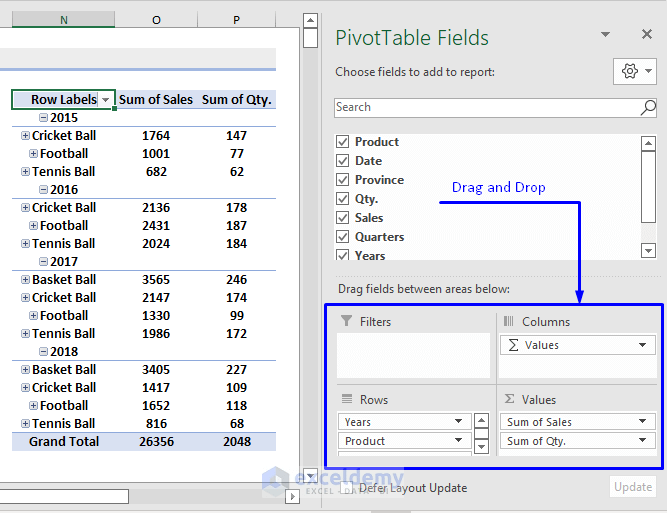The width and height of the screenshot is (667, 513).
Task: Expand Football under 2016
Action: click(34, 225)
